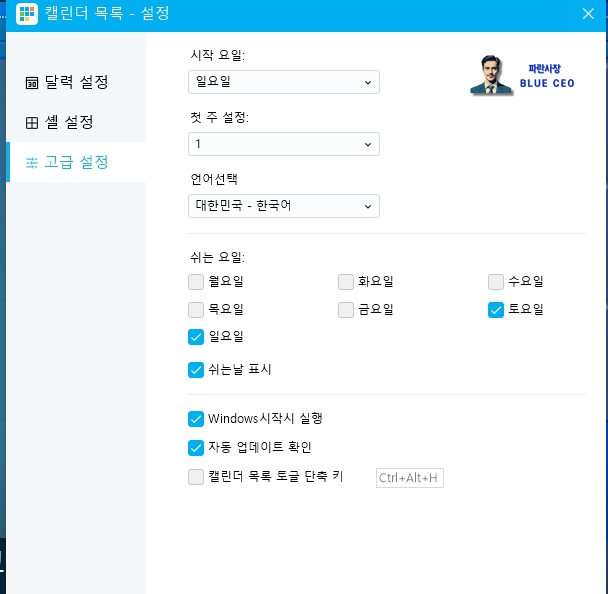This screenshot has width=608, height=594.
Task: Open the 언어선택 dropdown 대한민국 - 한국어
Action: (283, 206)
